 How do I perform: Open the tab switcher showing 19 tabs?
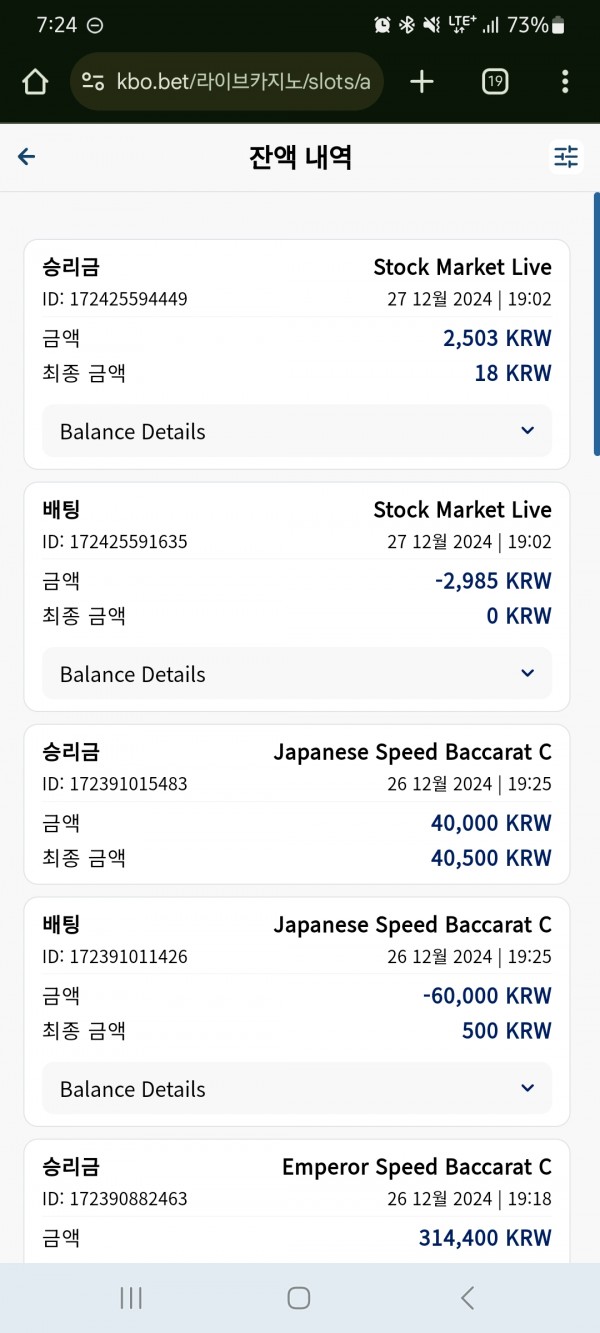(495, 82)
